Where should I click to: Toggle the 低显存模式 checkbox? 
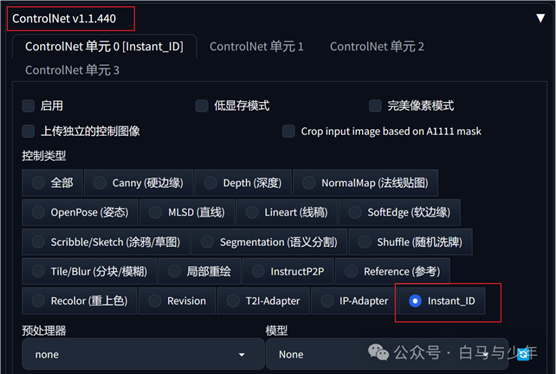coord(202,106)
